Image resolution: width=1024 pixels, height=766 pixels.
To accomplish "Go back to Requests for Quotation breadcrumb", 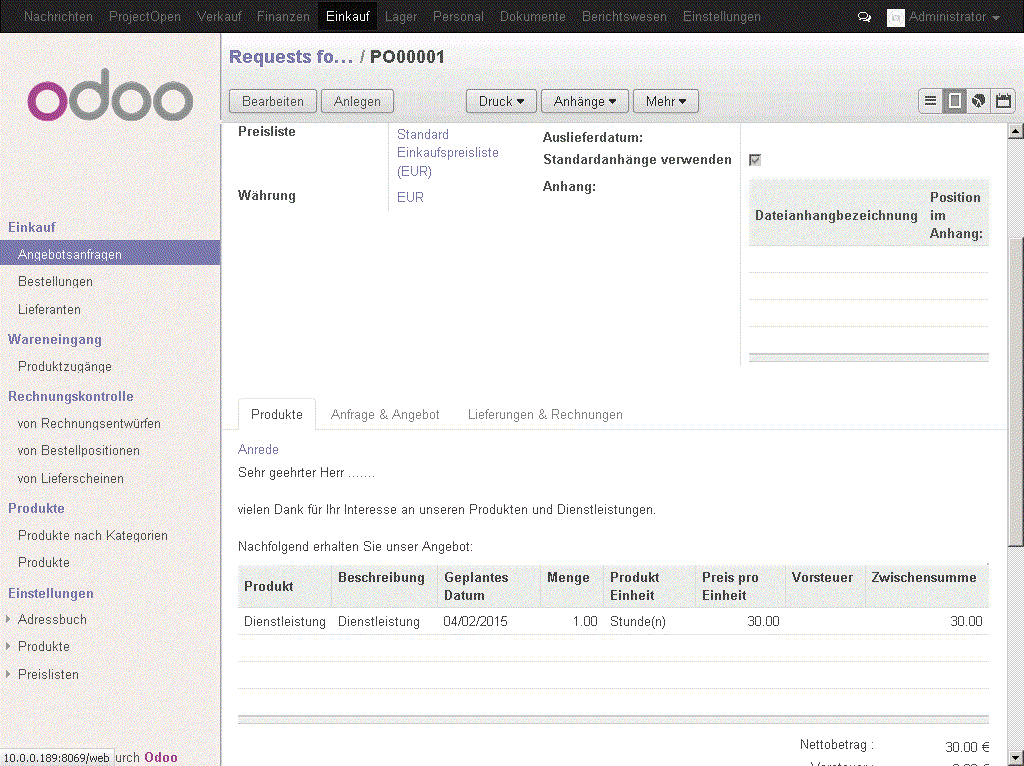I will pos(291,57).
